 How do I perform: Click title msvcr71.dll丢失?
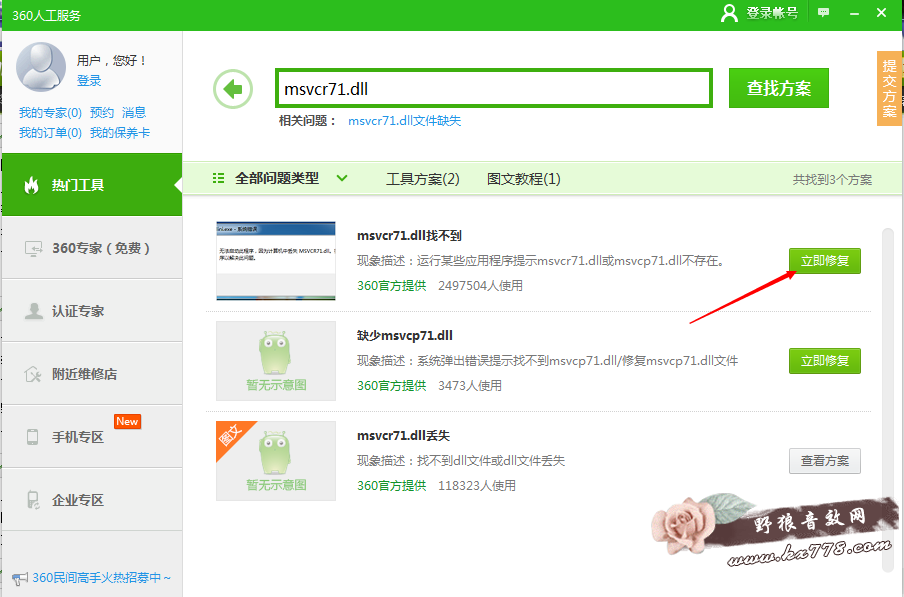(404, 436)
